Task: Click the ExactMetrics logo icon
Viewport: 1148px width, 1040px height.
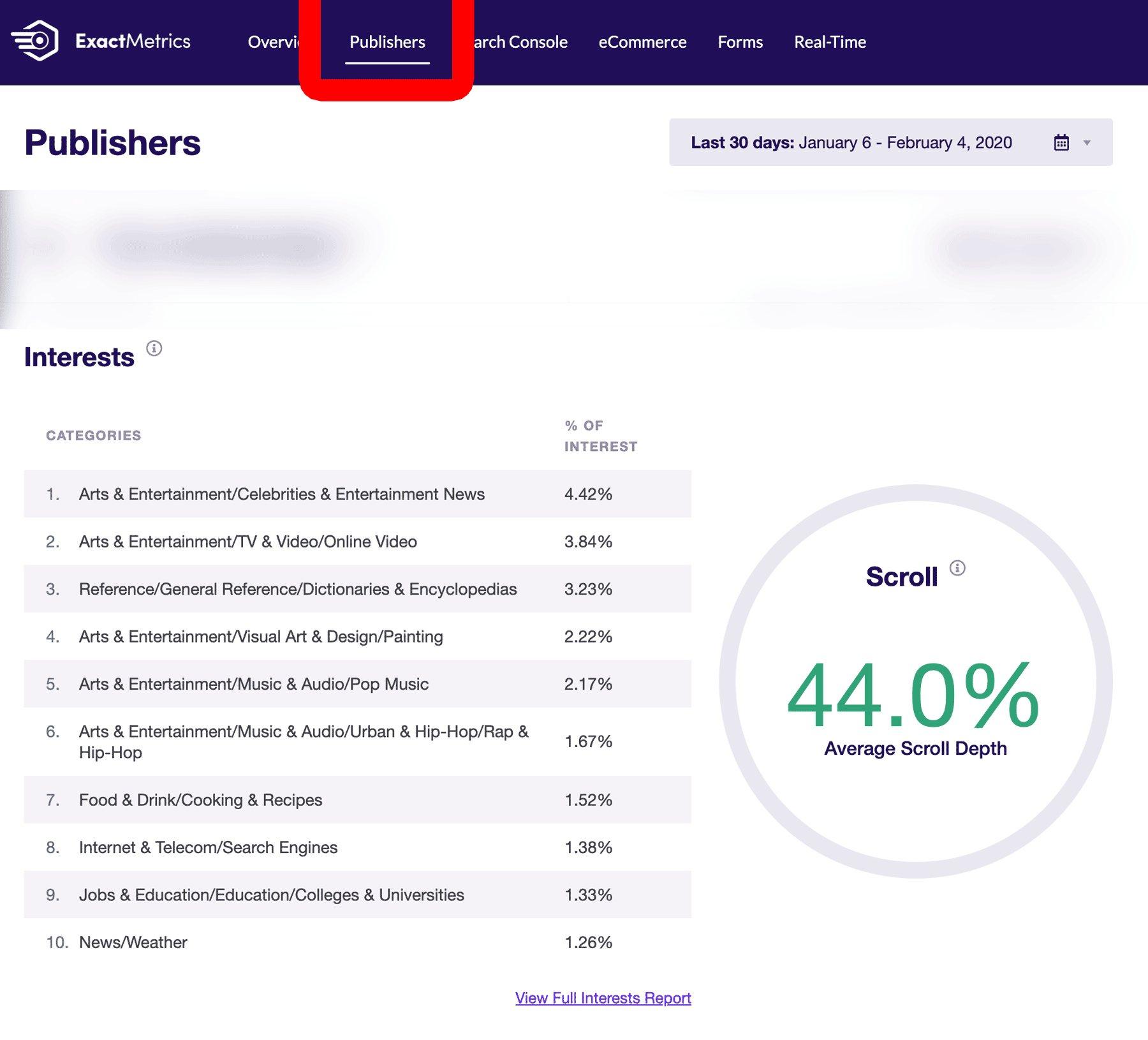Action: [x=36, y=41]
